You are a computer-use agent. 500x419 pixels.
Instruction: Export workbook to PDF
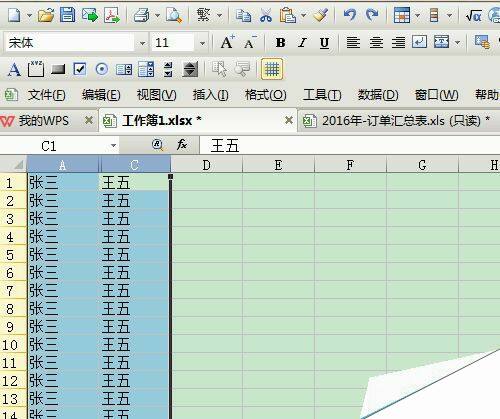point(112,15)
